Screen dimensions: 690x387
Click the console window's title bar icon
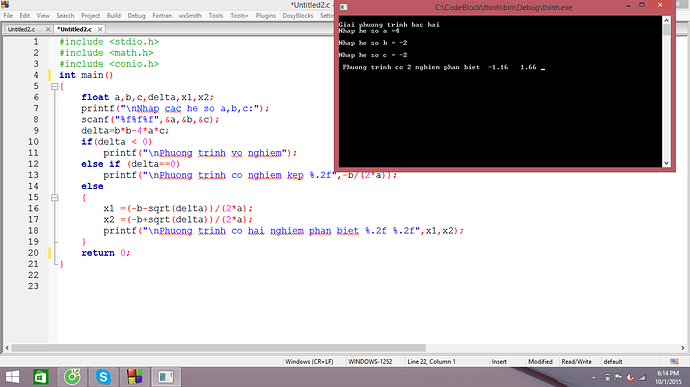click(x=344, y=7)
